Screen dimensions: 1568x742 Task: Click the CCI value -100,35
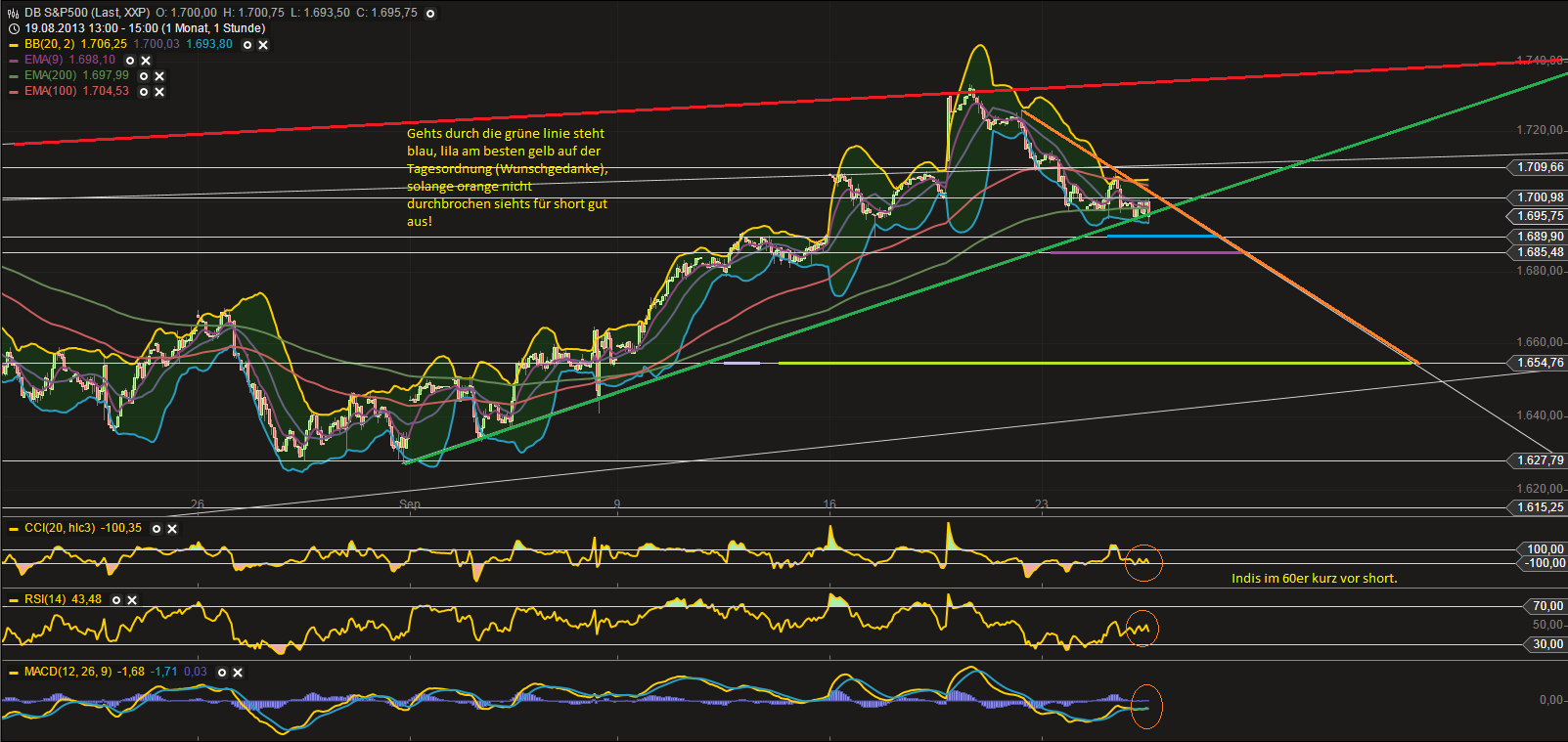121,528
